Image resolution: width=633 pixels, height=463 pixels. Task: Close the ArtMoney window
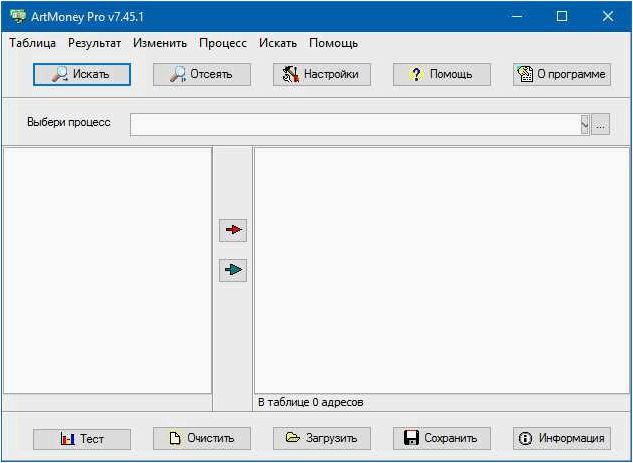pos(608,17)
